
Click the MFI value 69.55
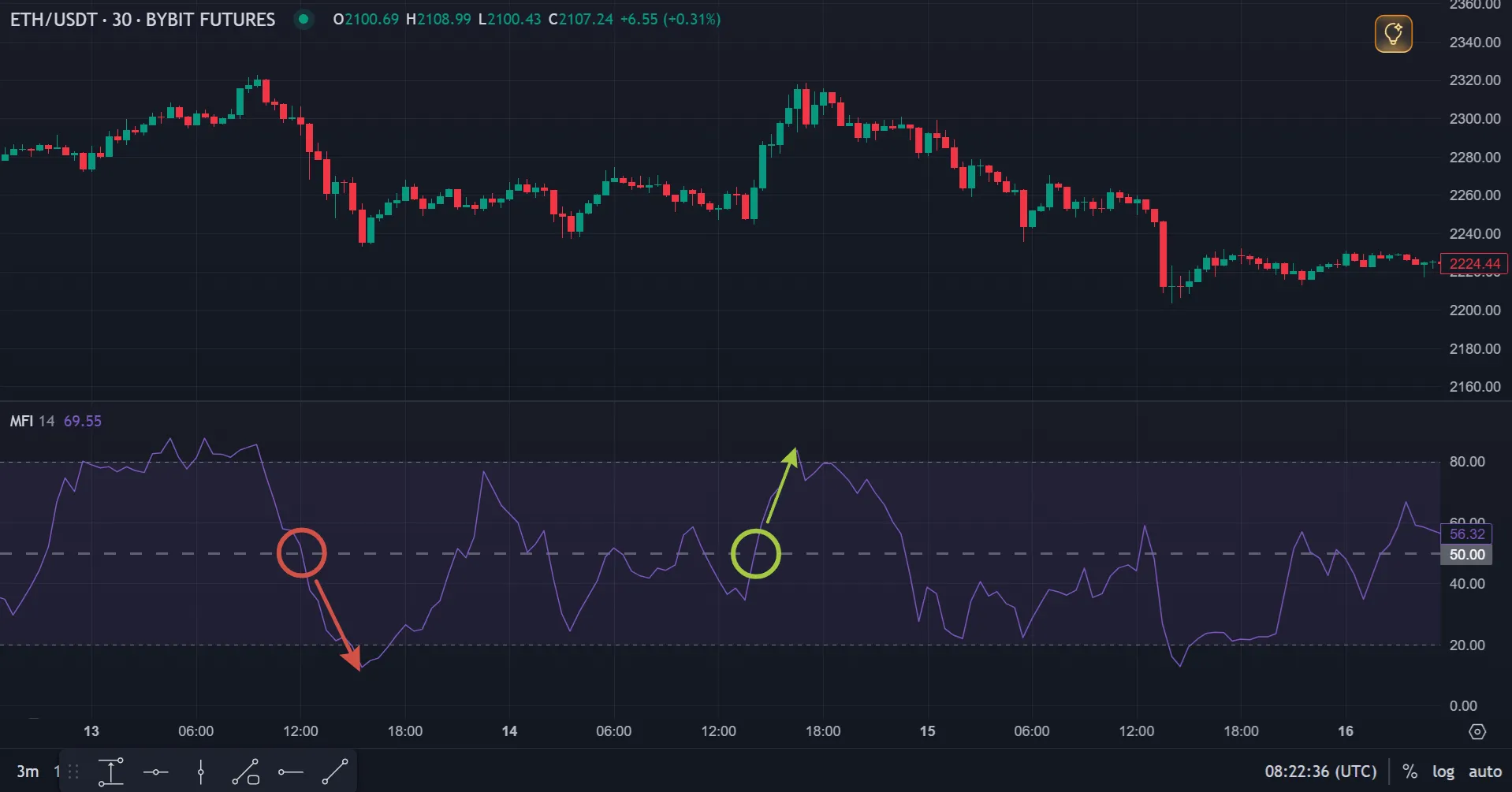[x=83, y=421]
